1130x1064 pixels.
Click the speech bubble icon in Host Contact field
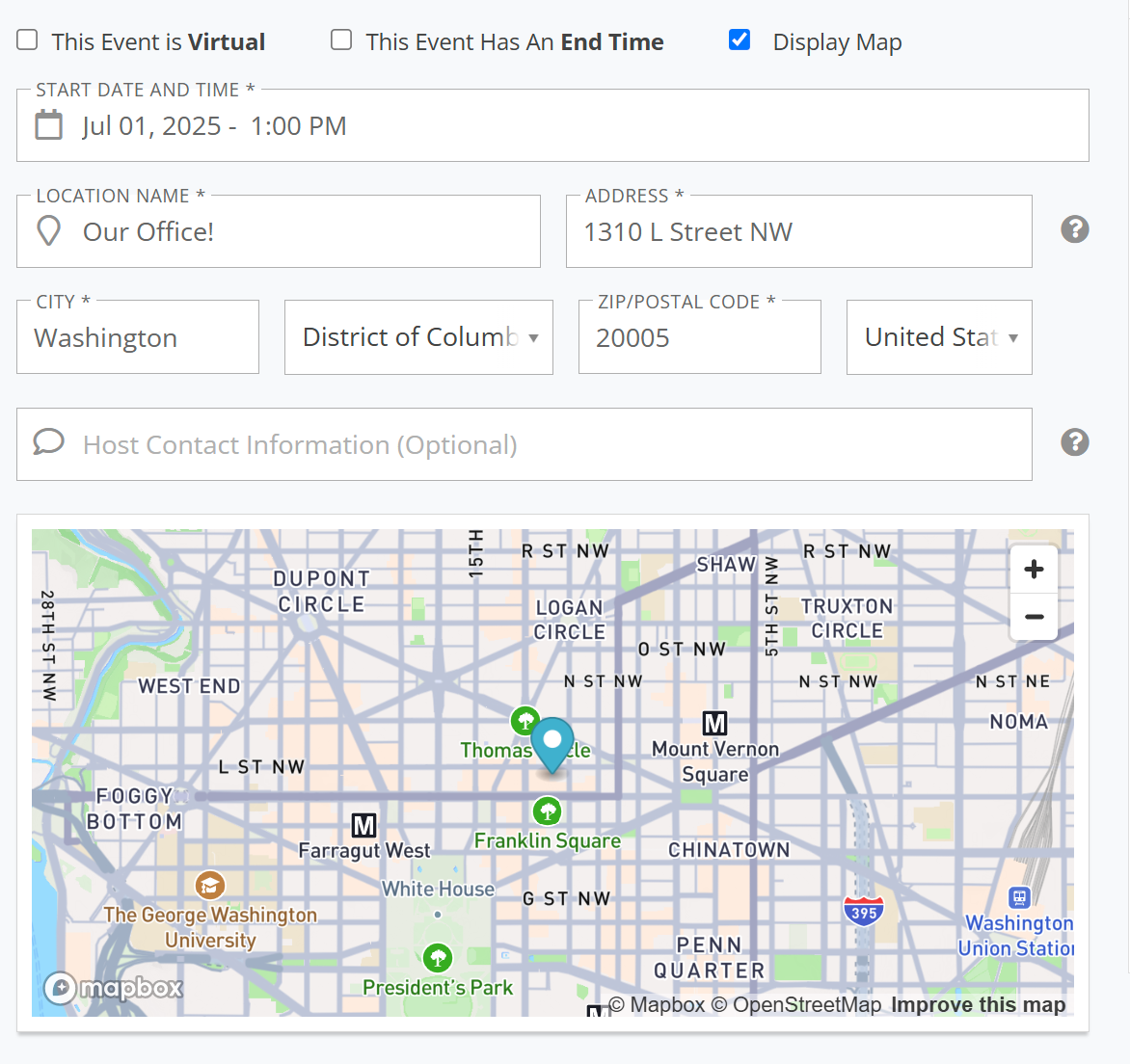click(48, 441)
